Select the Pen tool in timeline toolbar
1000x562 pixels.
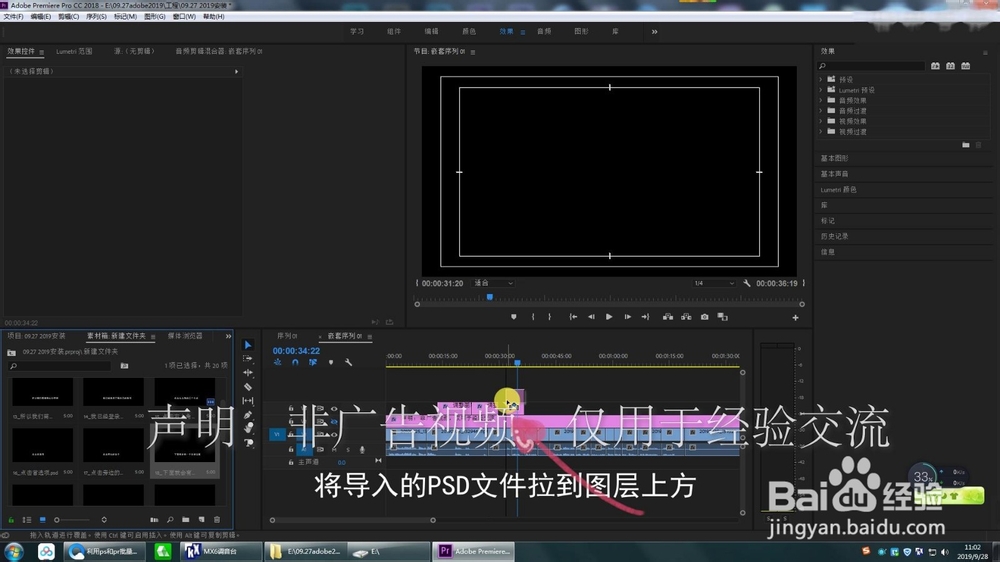coord(248,415)
